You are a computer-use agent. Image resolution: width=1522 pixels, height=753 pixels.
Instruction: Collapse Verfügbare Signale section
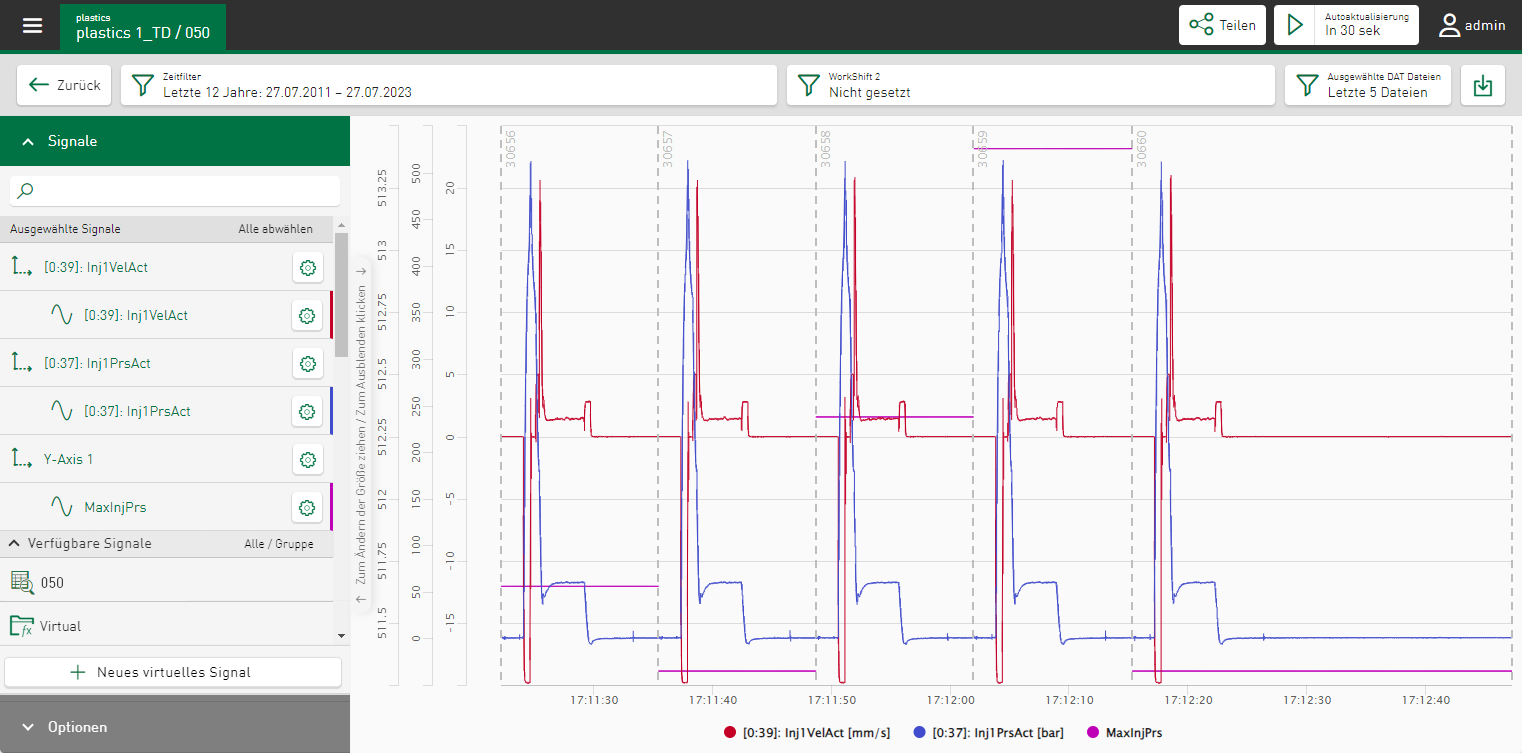(x=16, y=543)
